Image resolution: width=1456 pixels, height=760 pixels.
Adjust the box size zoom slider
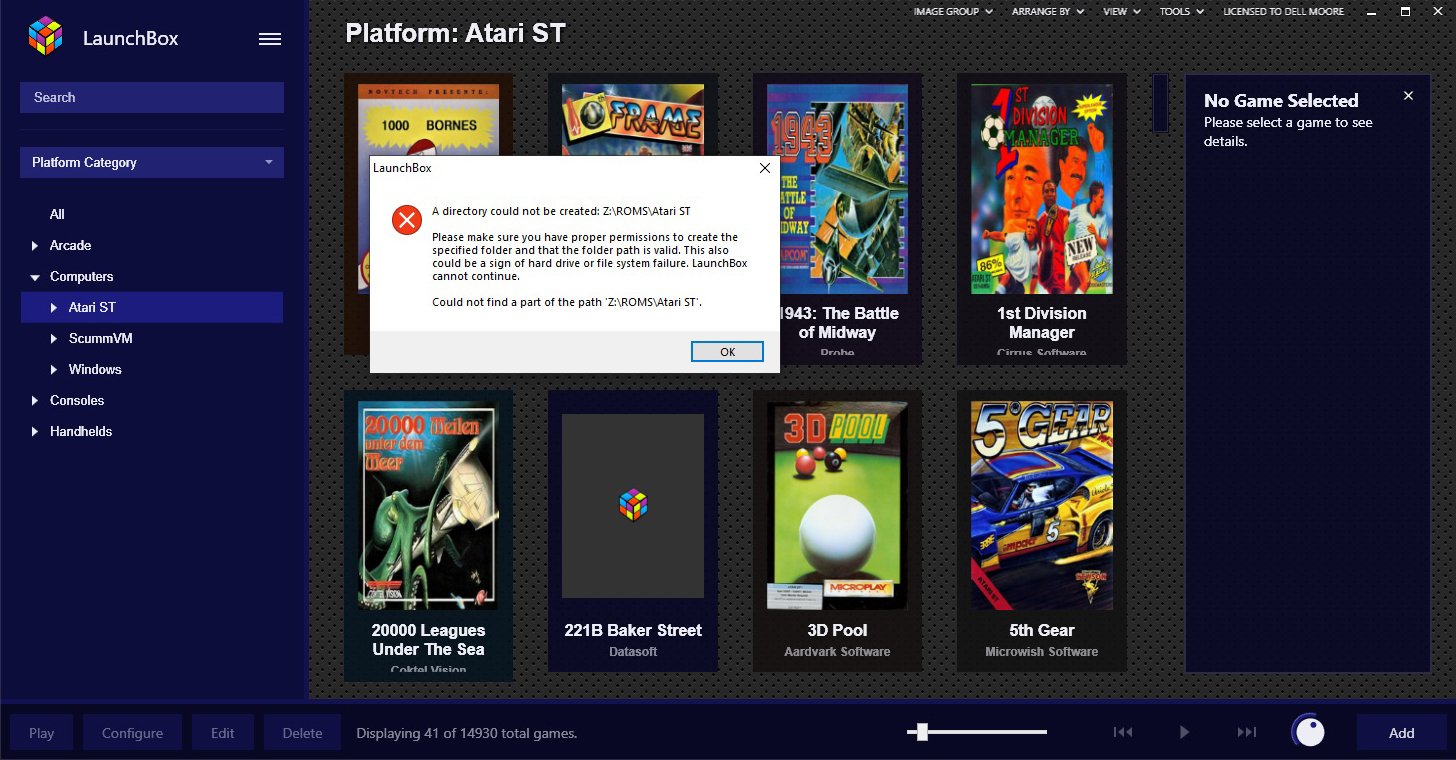coord(922,732)
